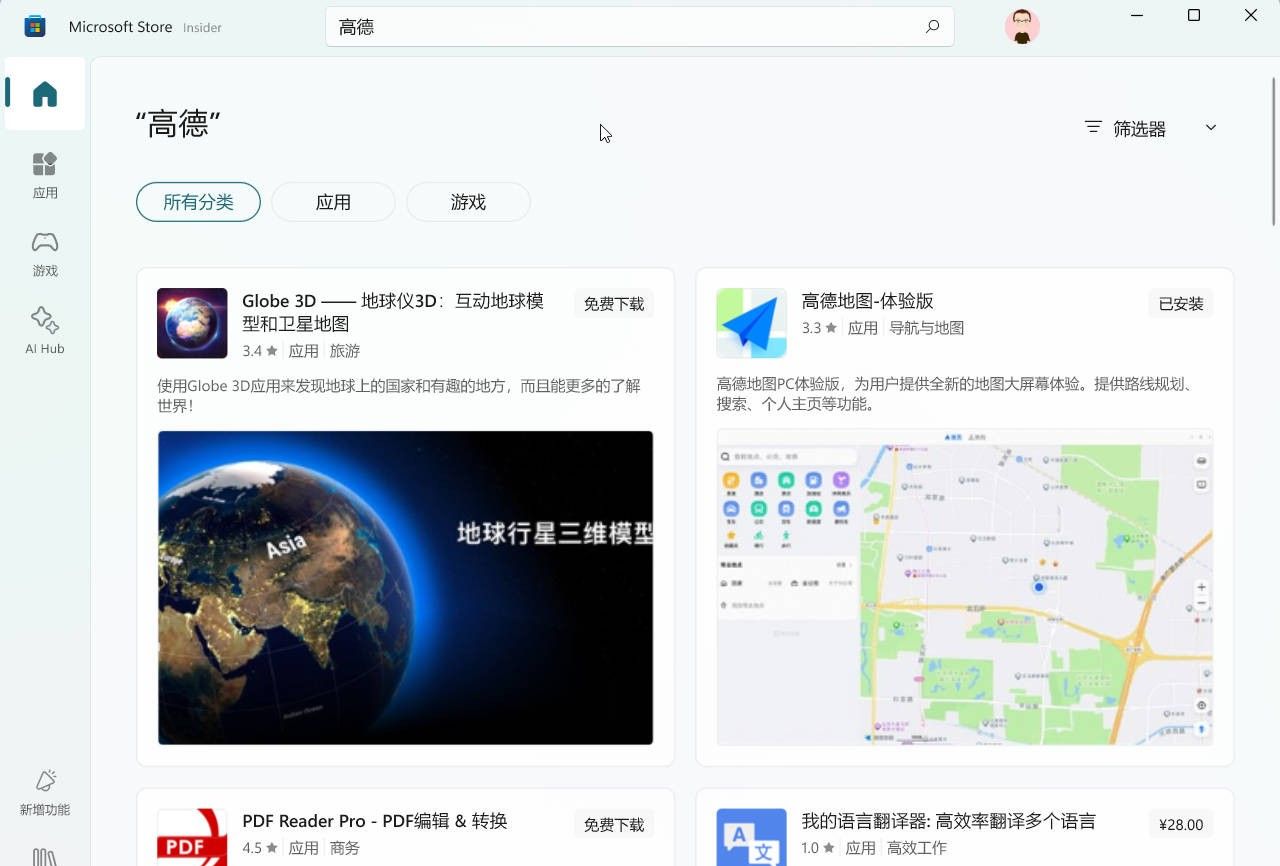Click the 商务 category label
The image size is (1280, 866).
coord(345,848)
